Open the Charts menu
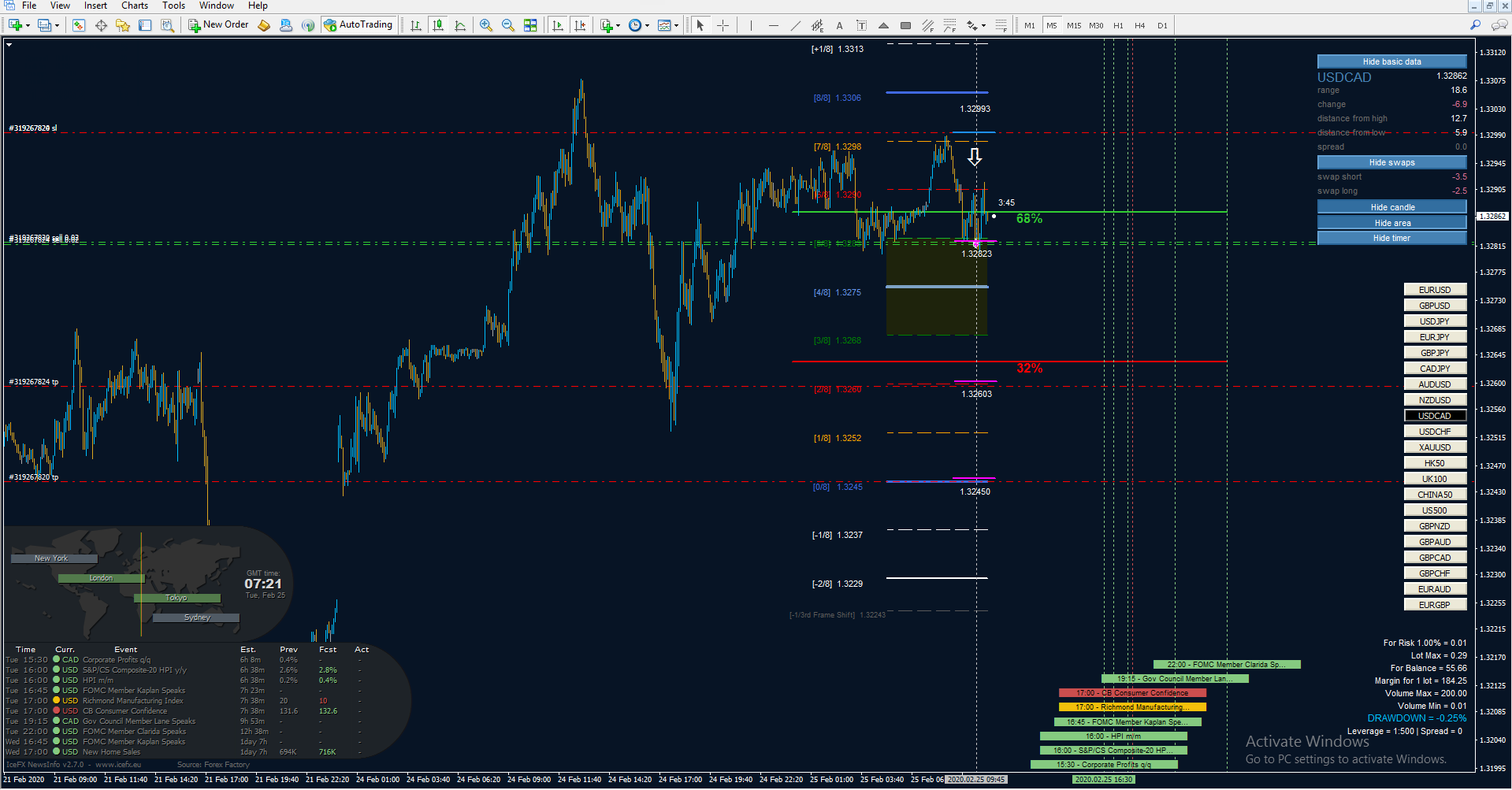This screenshot has height=790, width=1512. 135,6
